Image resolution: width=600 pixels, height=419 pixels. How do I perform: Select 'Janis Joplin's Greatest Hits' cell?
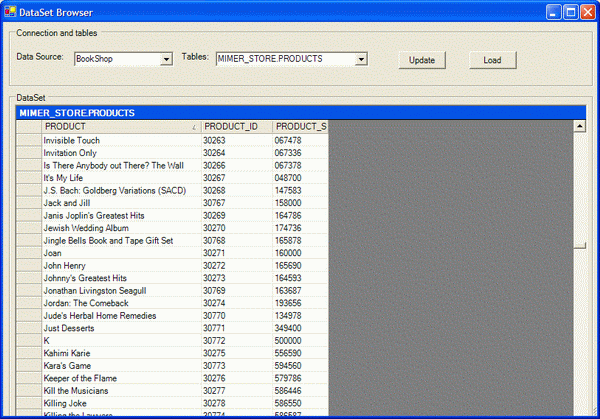(121, 215)
